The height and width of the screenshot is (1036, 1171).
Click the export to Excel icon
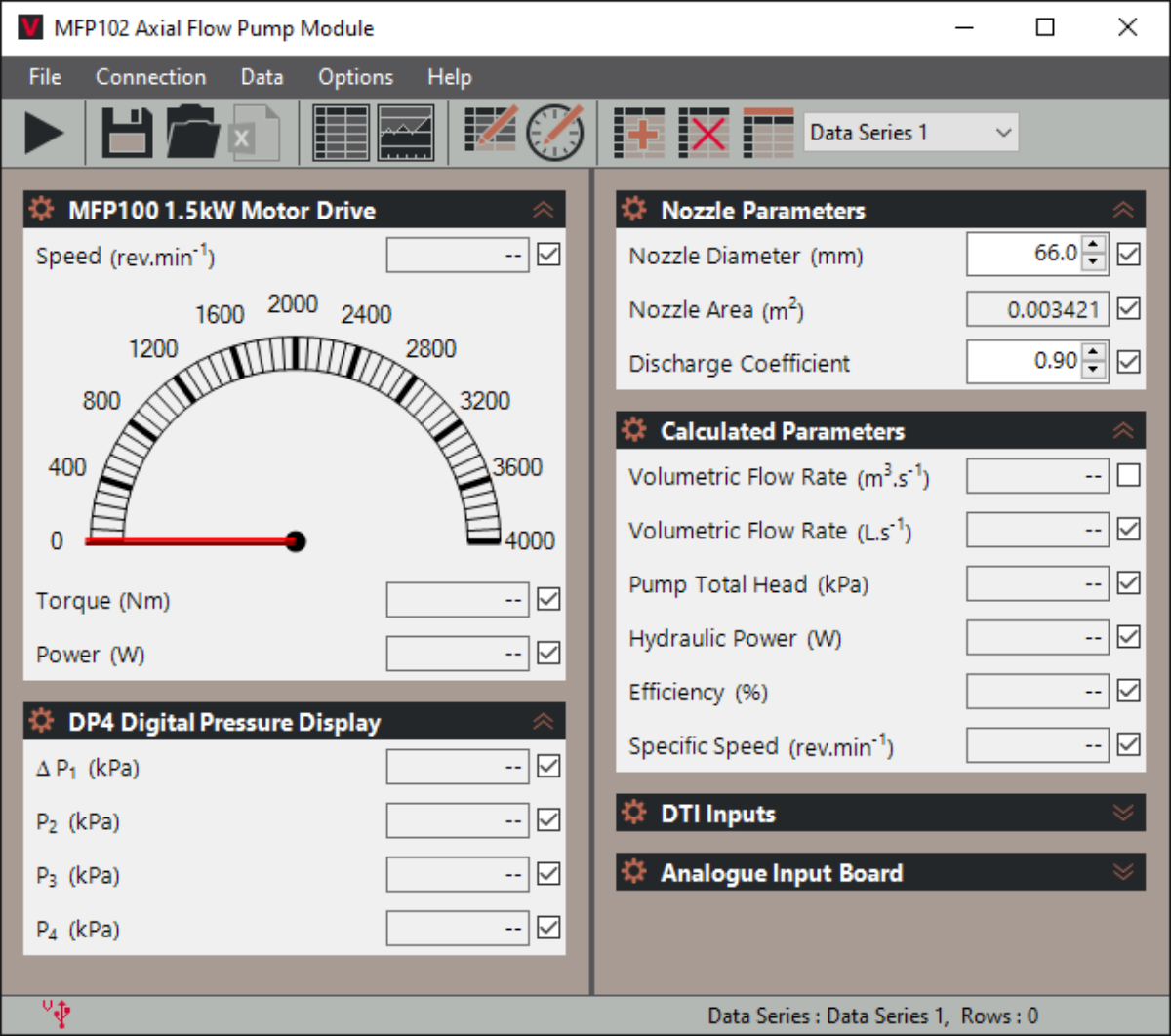(x=255, y=134)
